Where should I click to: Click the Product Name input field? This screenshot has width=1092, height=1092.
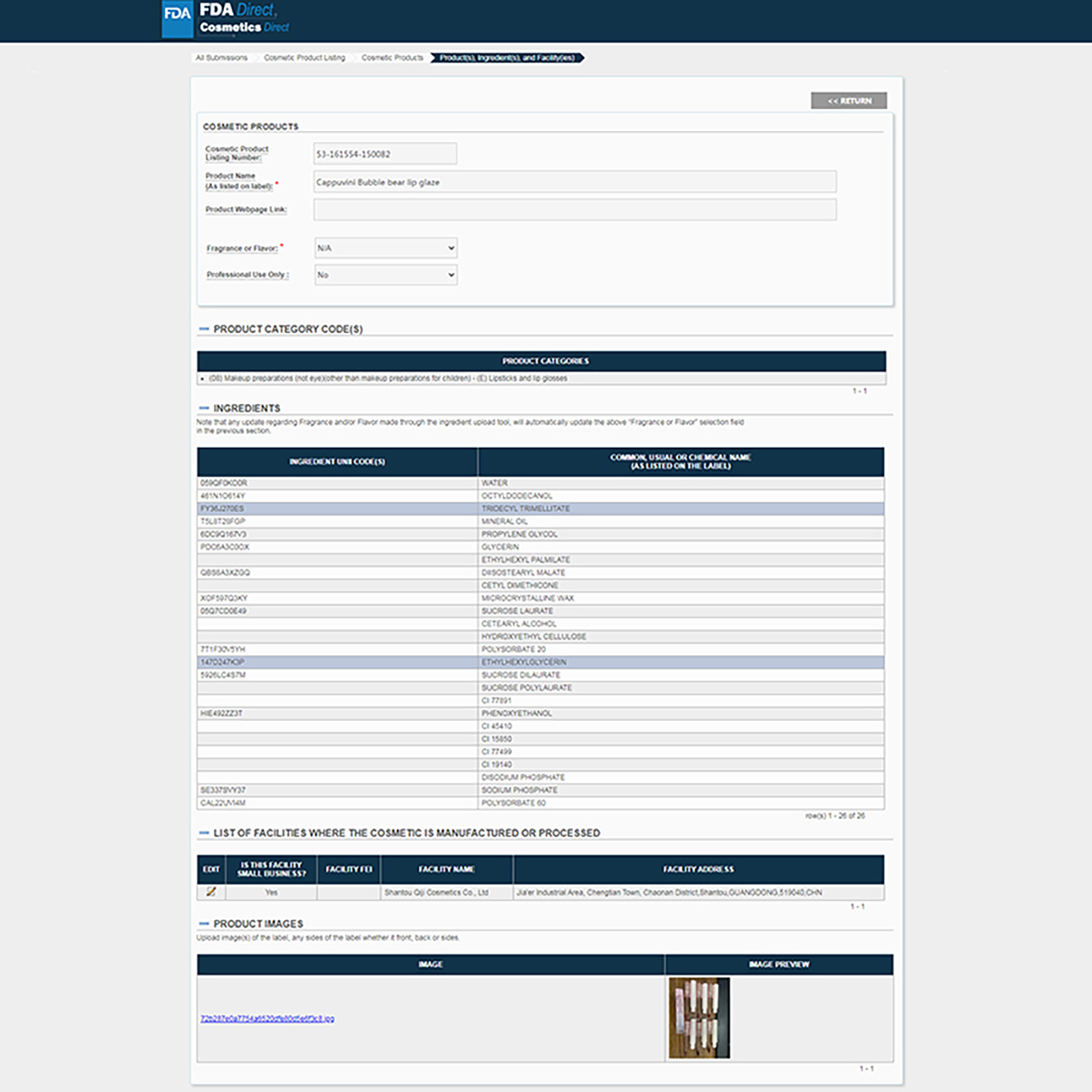(x=574, y=182)
